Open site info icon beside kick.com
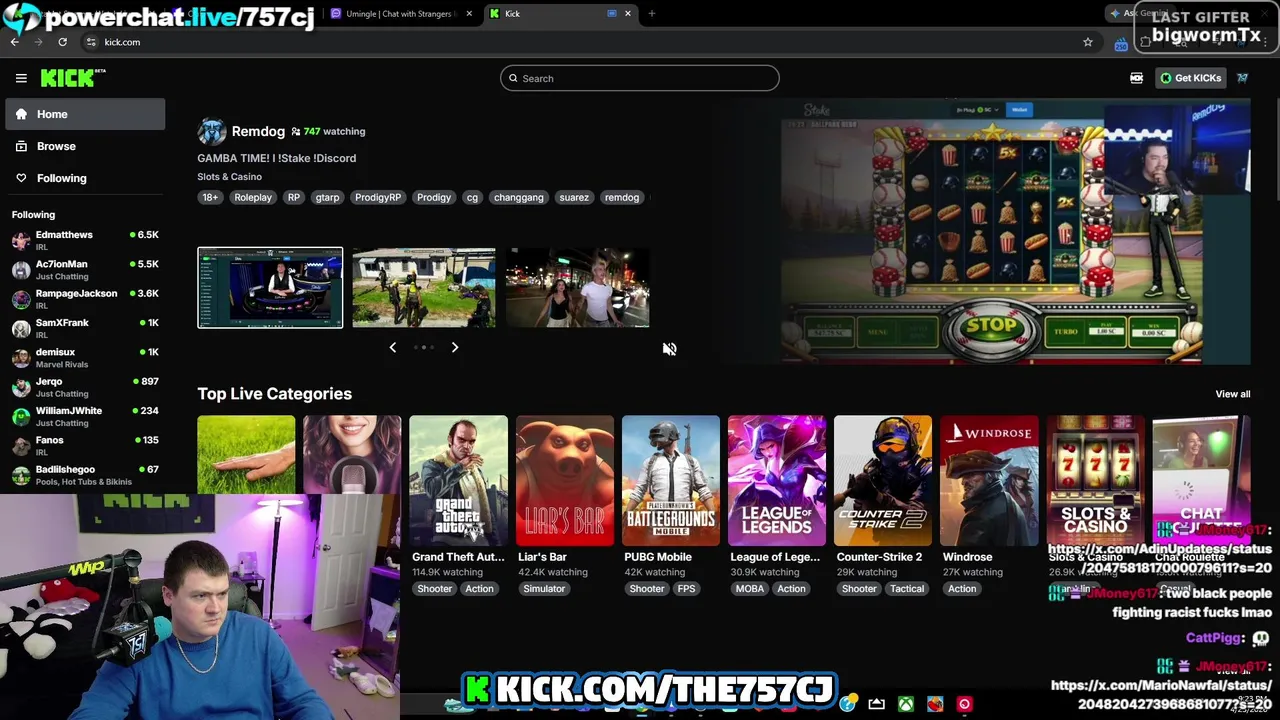The height and width of the screenshot is (720, 1280). 91,42
